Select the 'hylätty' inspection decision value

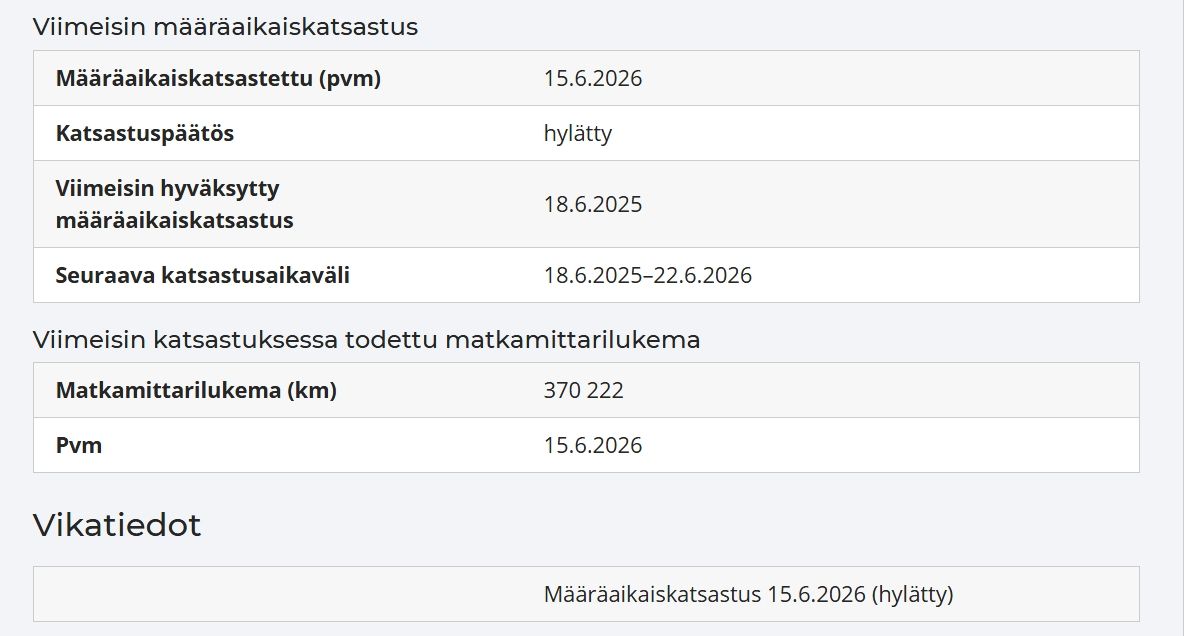pyautogui.click(x=577, y=134)
